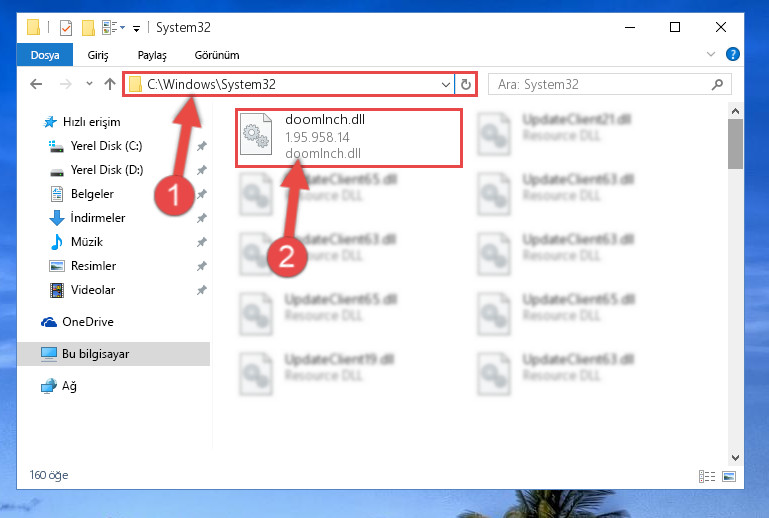Switch to the Görünüm ribbon tab

pyautogui.click(x=217, y=55)
